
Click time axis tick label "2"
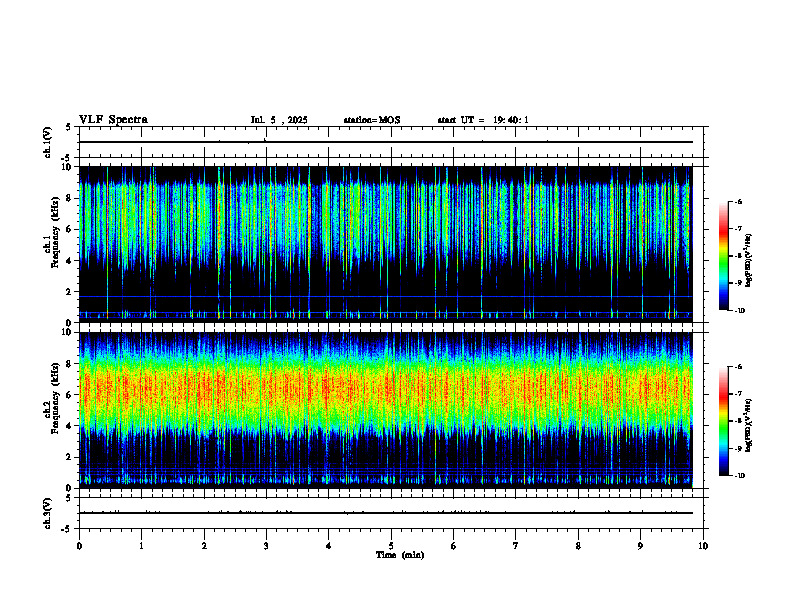coord(204,546)
